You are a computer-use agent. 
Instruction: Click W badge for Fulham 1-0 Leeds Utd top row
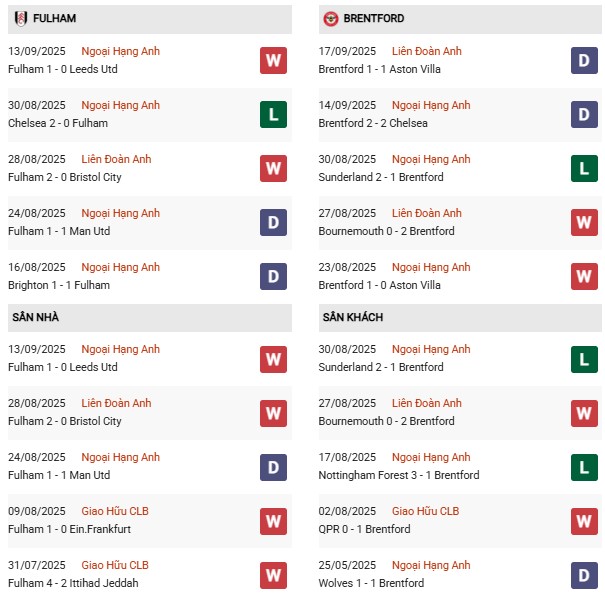click(273, 61)
